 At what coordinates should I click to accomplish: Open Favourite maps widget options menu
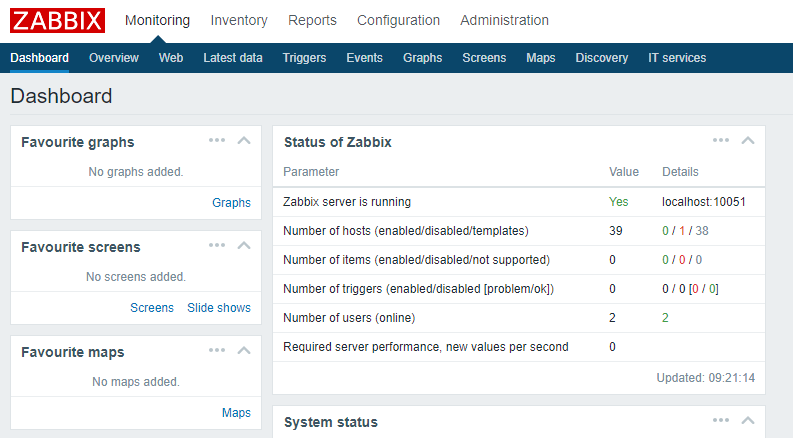coord(217,350)
